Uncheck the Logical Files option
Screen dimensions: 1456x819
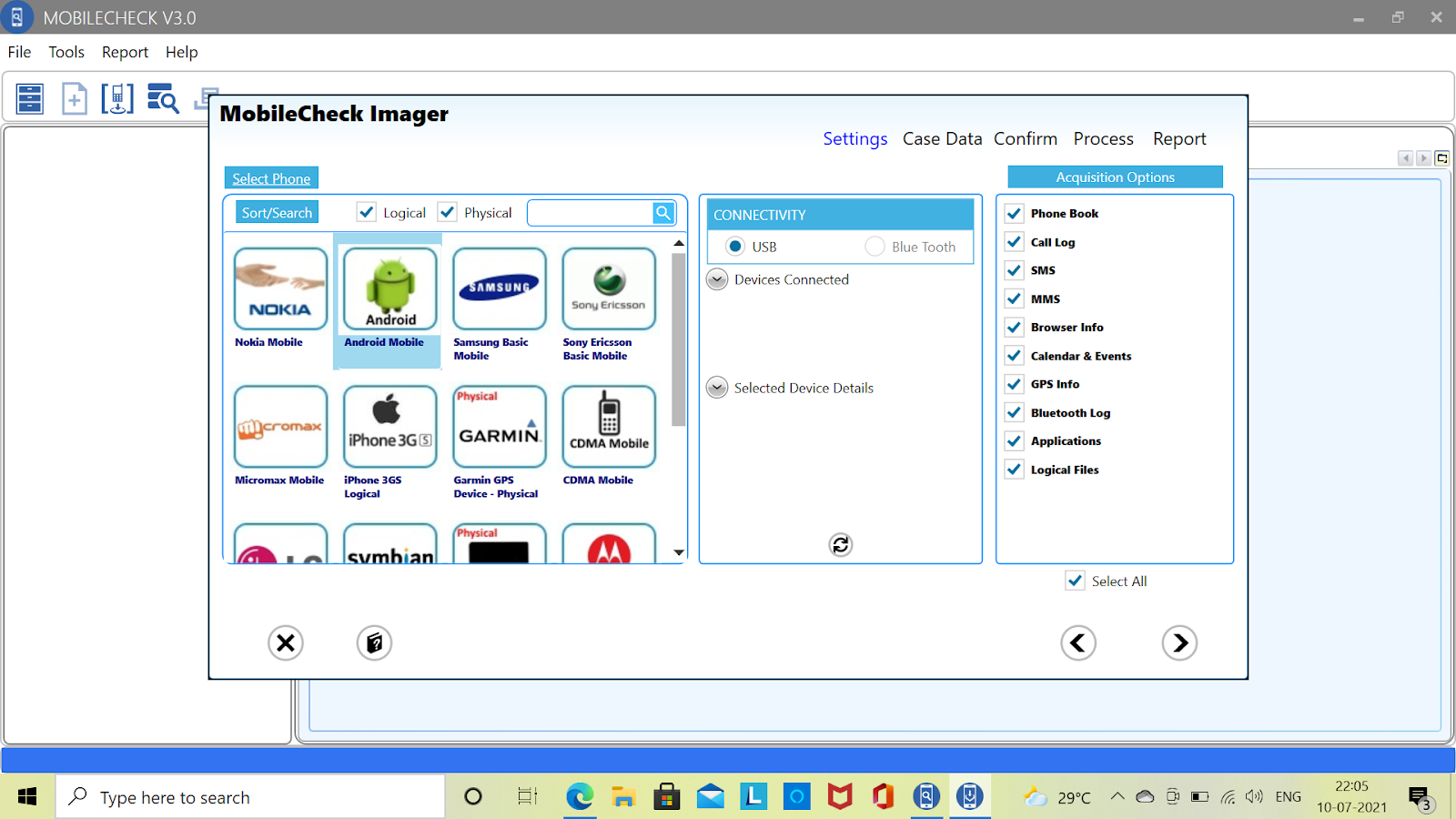click(1014, 470)
